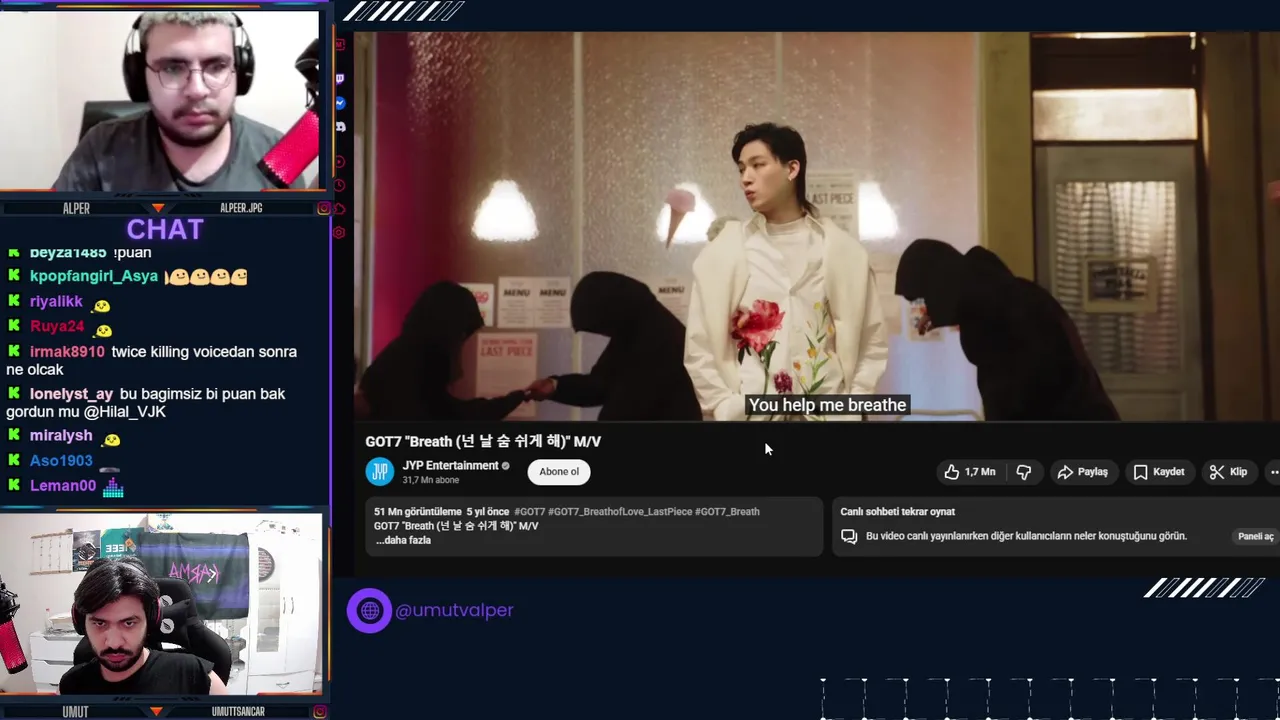Screen dimensions: 1280x720
Task: Open the #GOT7_BreathofLove_LastPiece hashtag
Action: pyautogui.click(x=620, y=512)
